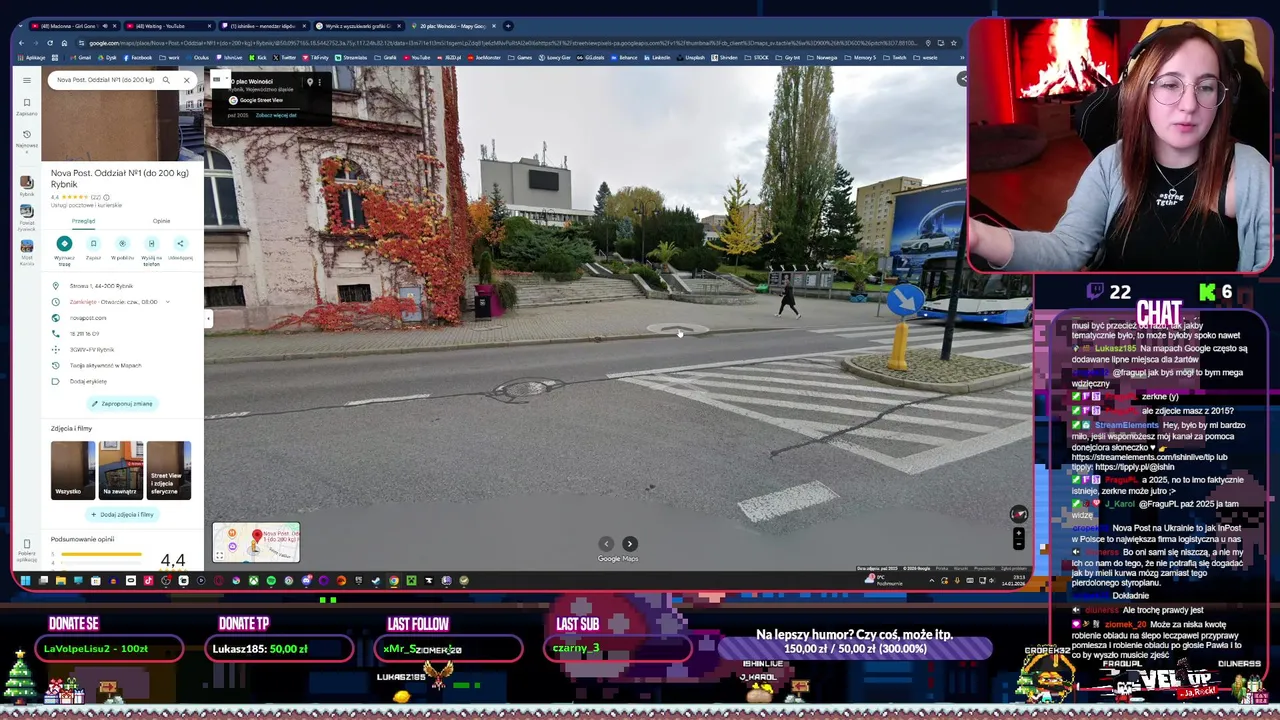
Task: Open the Chrome taskbar icon
Action: [x=394, y=581]
